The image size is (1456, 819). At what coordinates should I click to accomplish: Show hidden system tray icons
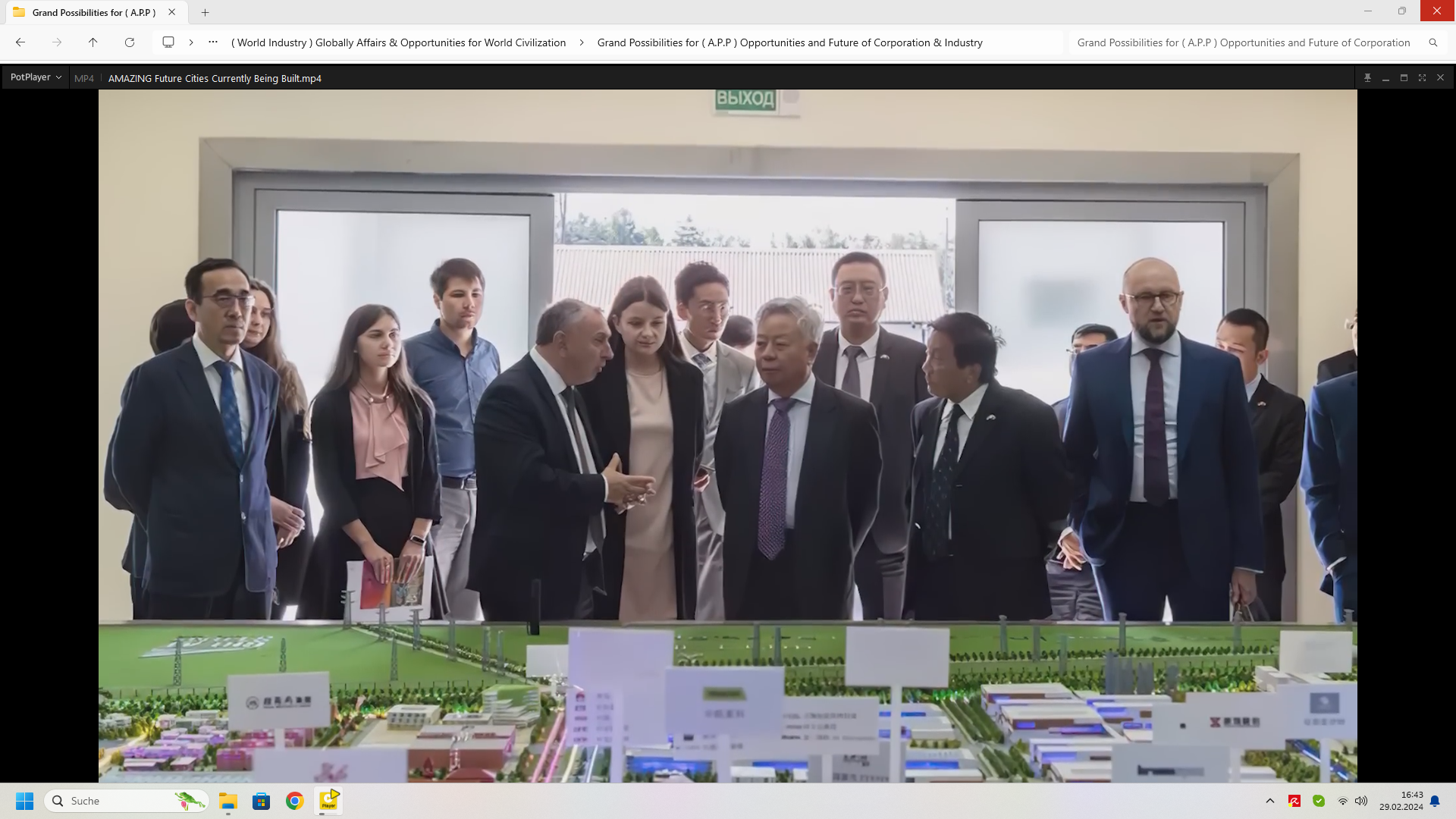pos(1270,801)
